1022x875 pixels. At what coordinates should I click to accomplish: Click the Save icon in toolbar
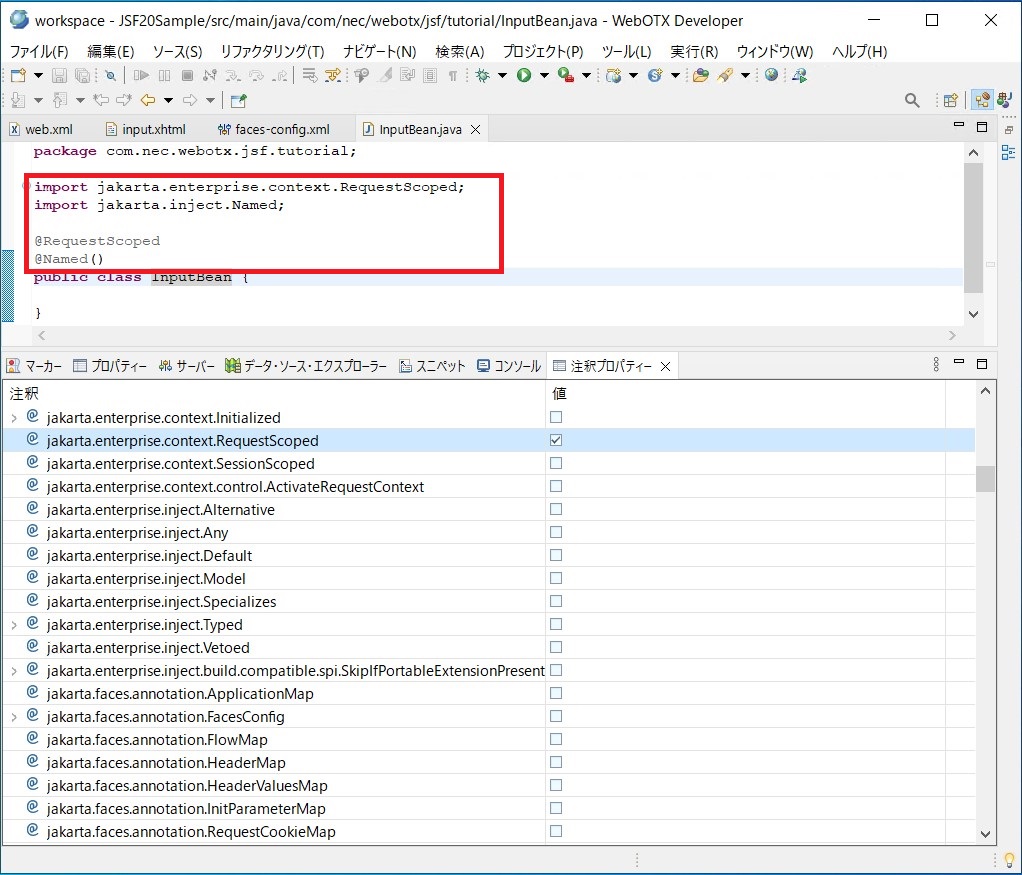[x=59, y=76]
